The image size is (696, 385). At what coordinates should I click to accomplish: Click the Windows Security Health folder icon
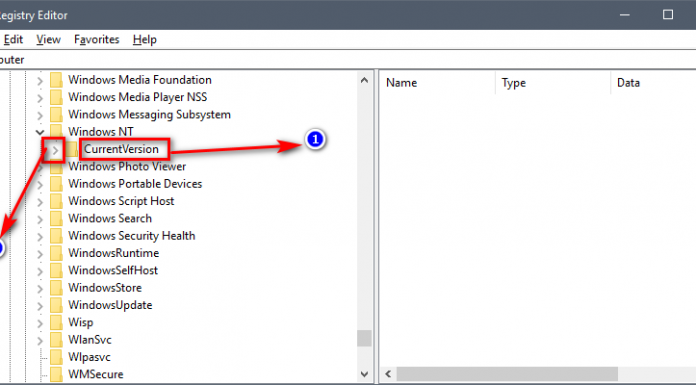pyautogui.click(x=56, y=236)
